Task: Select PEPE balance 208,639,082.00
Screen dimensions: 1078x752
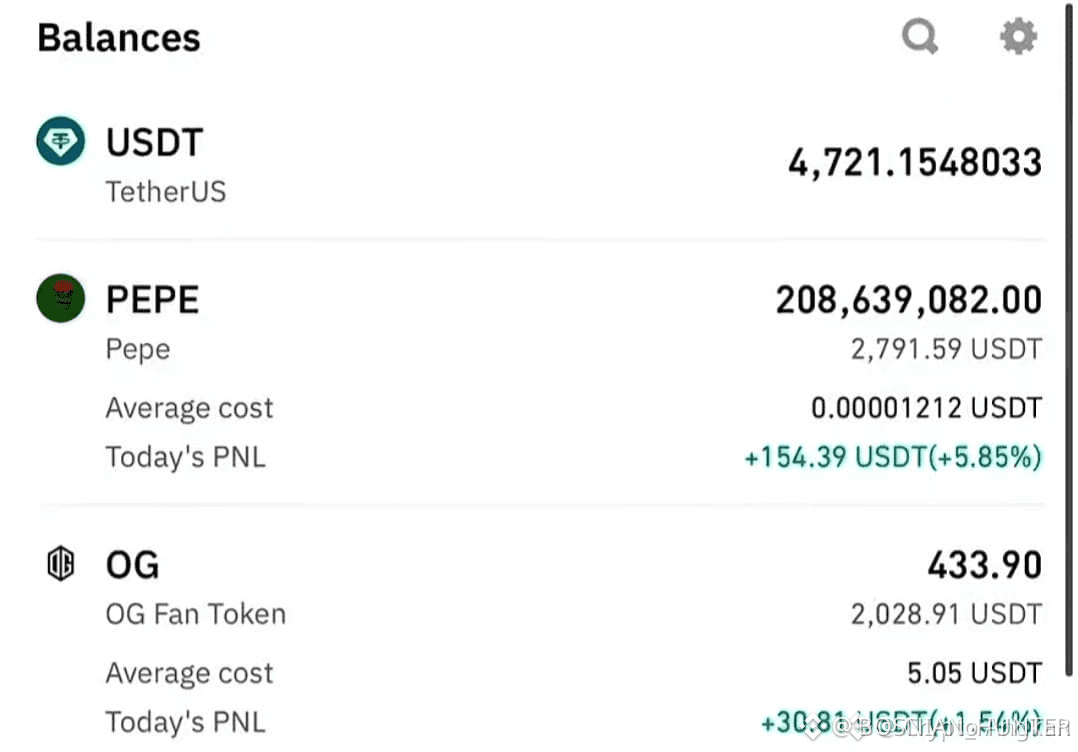Action: click(908, 299)
